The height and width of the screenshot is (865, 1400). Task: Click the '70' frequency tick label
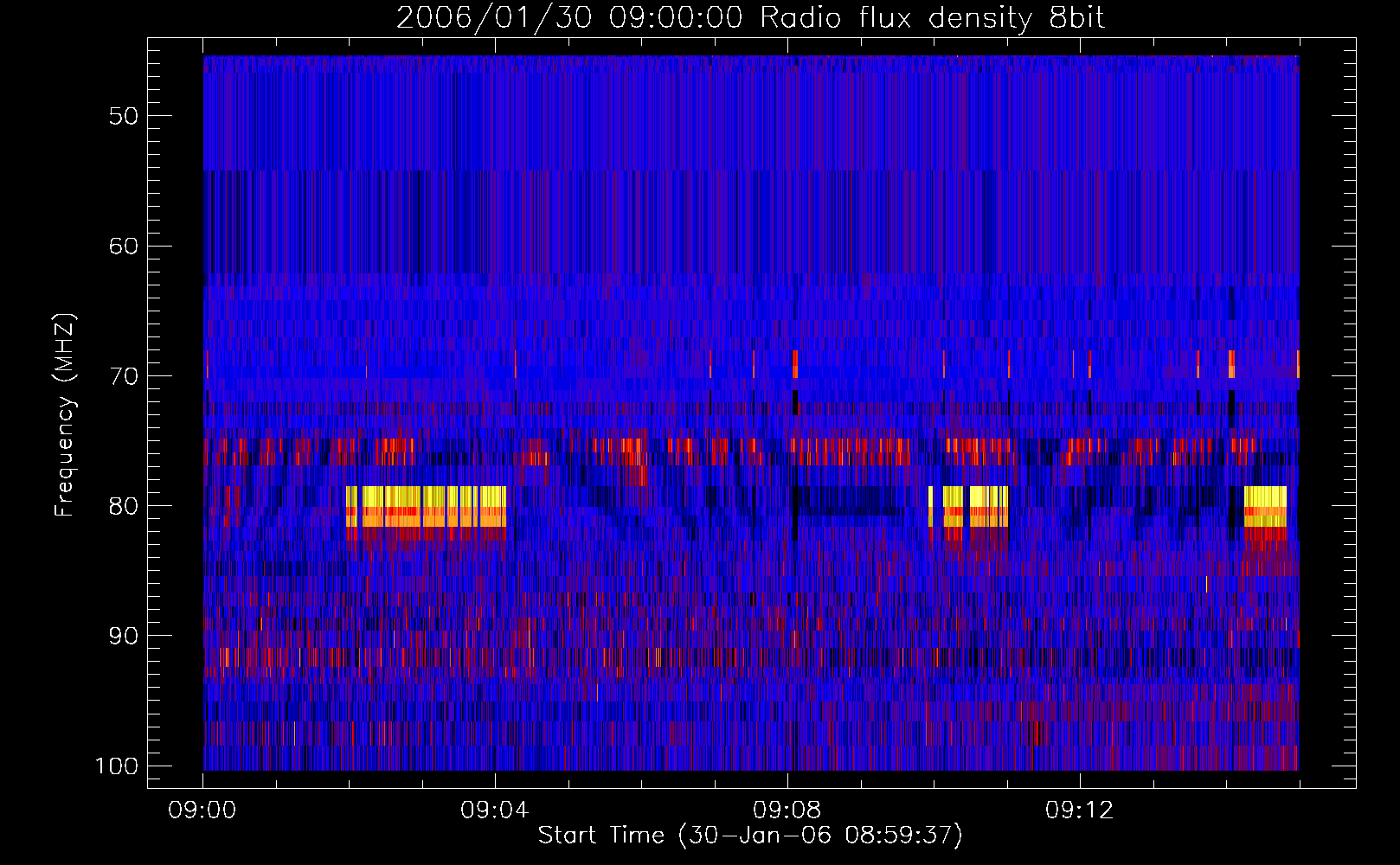(x=124, y=376)
